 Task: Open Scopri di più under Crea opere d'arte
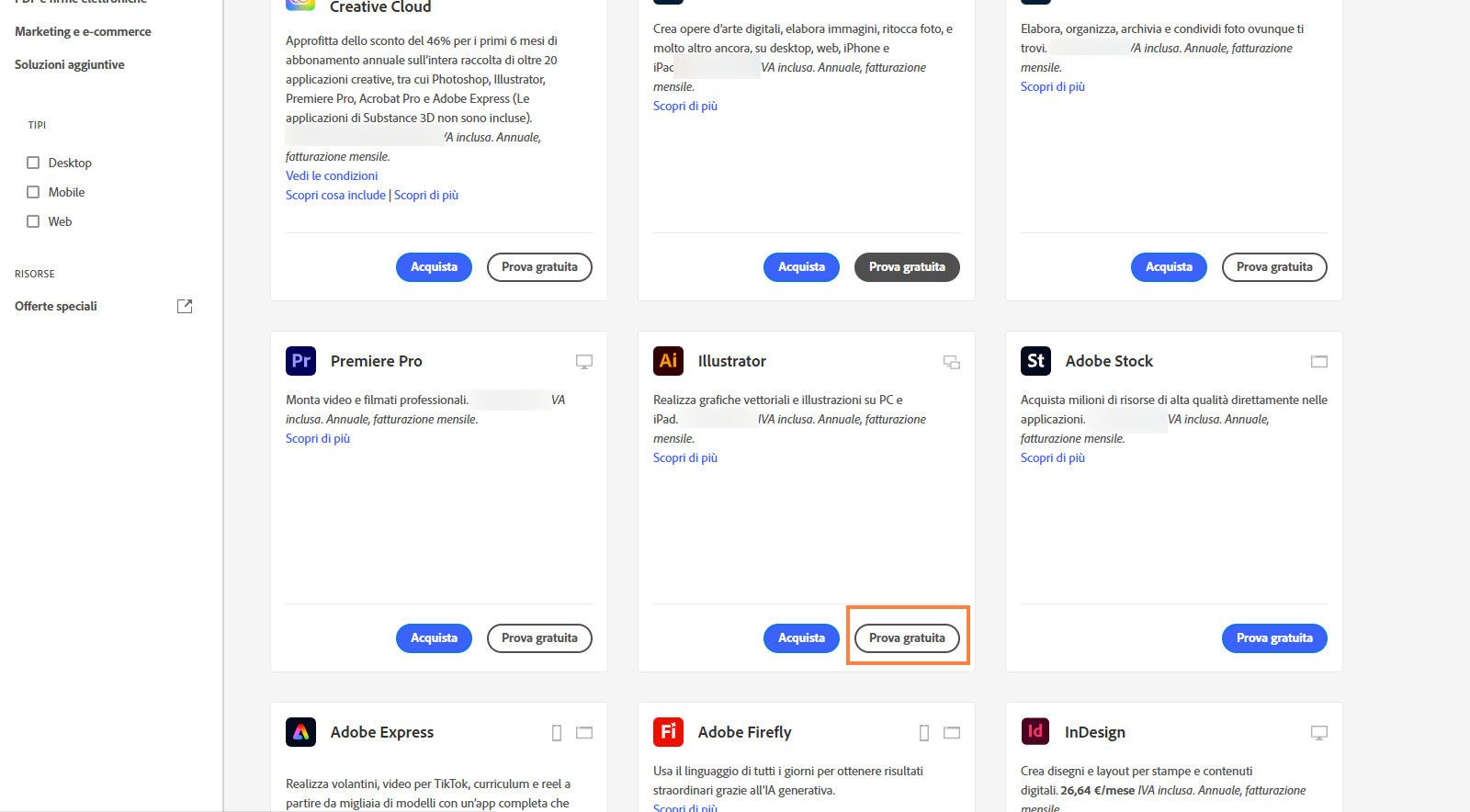685,106
